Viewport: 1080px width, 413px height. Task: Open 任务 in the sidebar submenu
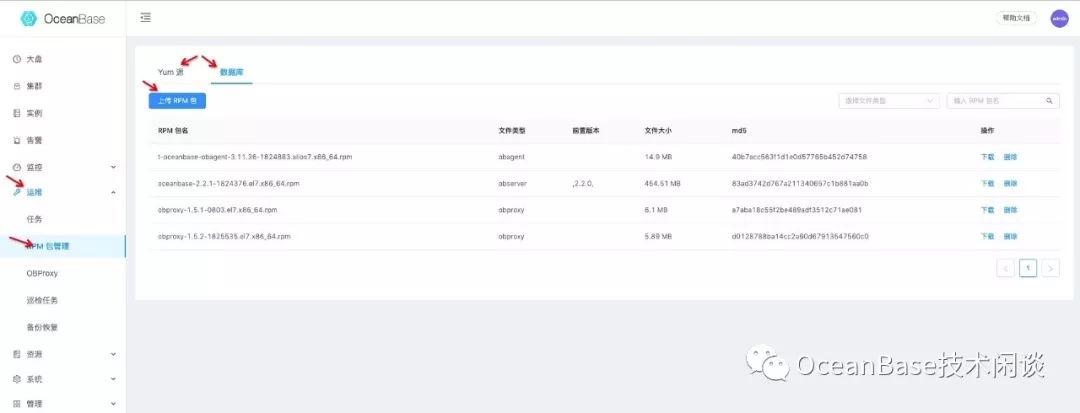34,220
